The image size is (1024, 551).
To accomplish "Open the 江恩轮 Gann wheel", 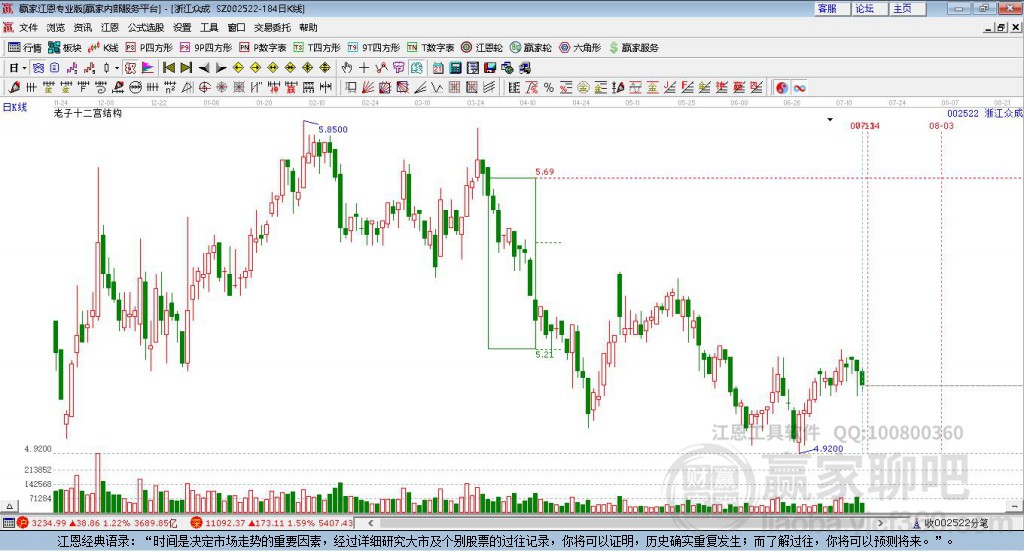I will pyautogui.click(x=482, y=48).
